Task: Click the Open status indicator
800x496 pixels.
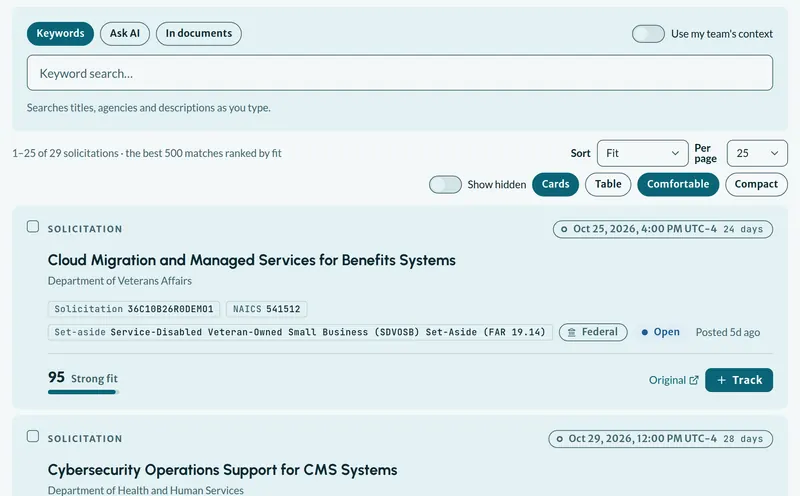Action: coord(660,332)
